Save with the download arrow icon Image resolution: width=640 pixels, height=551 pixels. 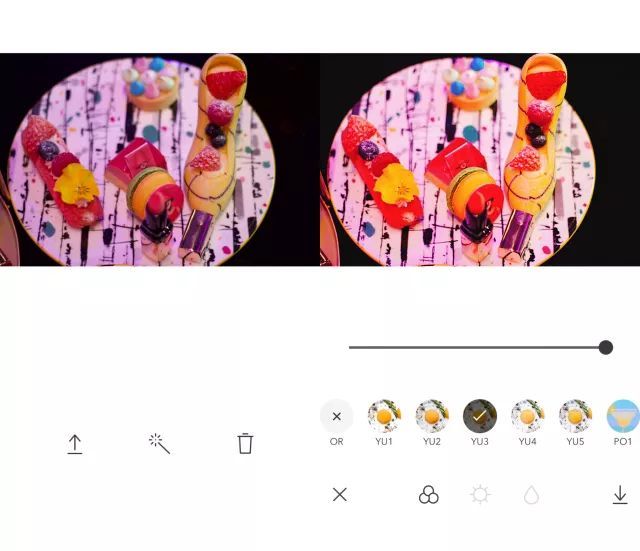[x=620, y=495]
